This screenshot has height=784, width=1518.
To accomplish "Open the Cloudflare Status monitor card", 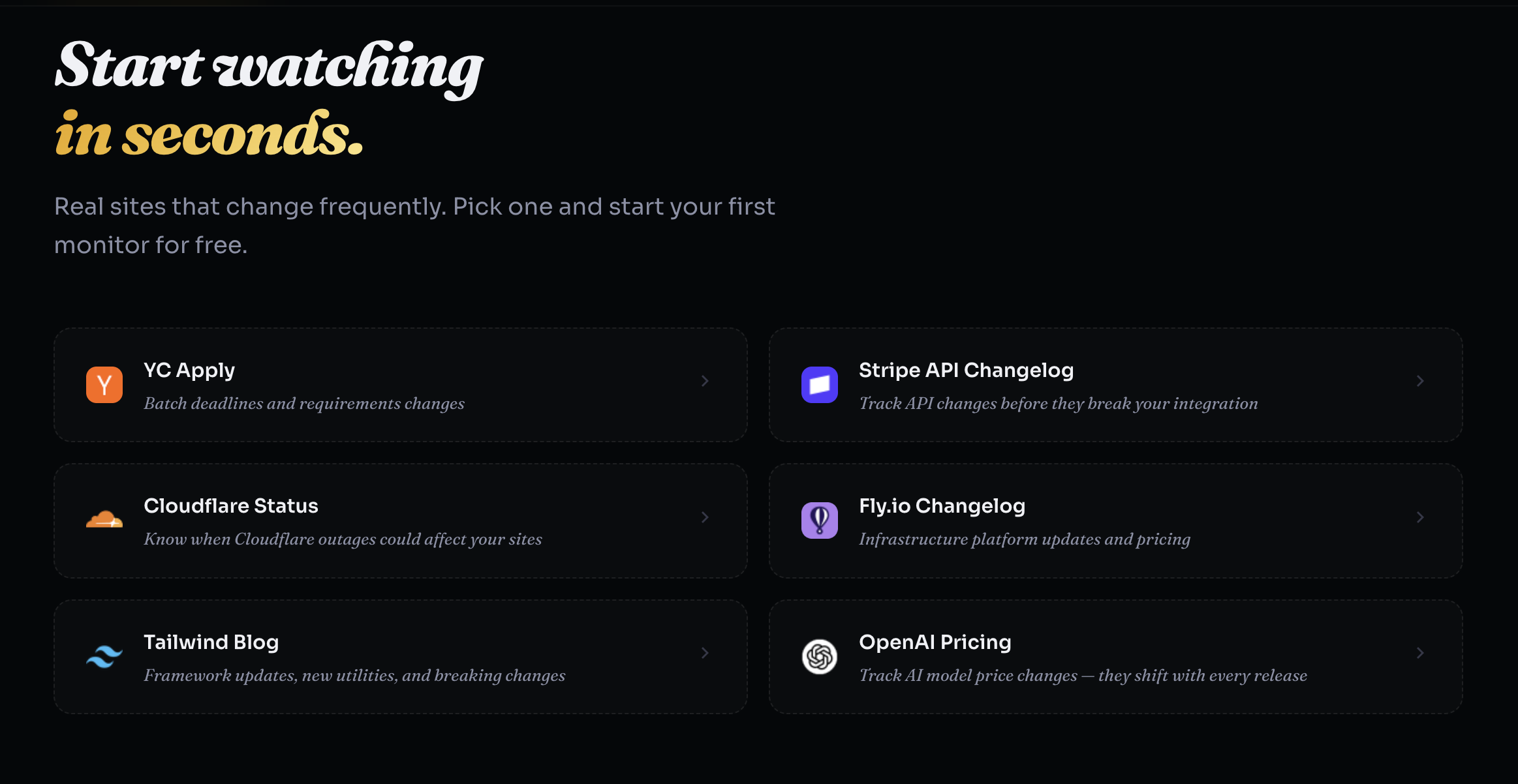I will [400, 520].
